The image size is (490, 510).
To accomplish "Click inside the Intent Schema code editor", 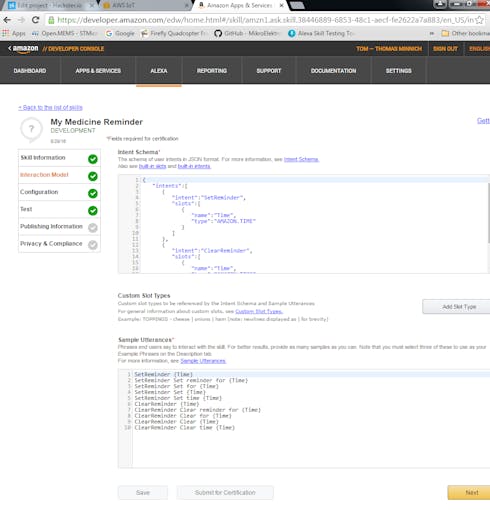I will point(303,224).
